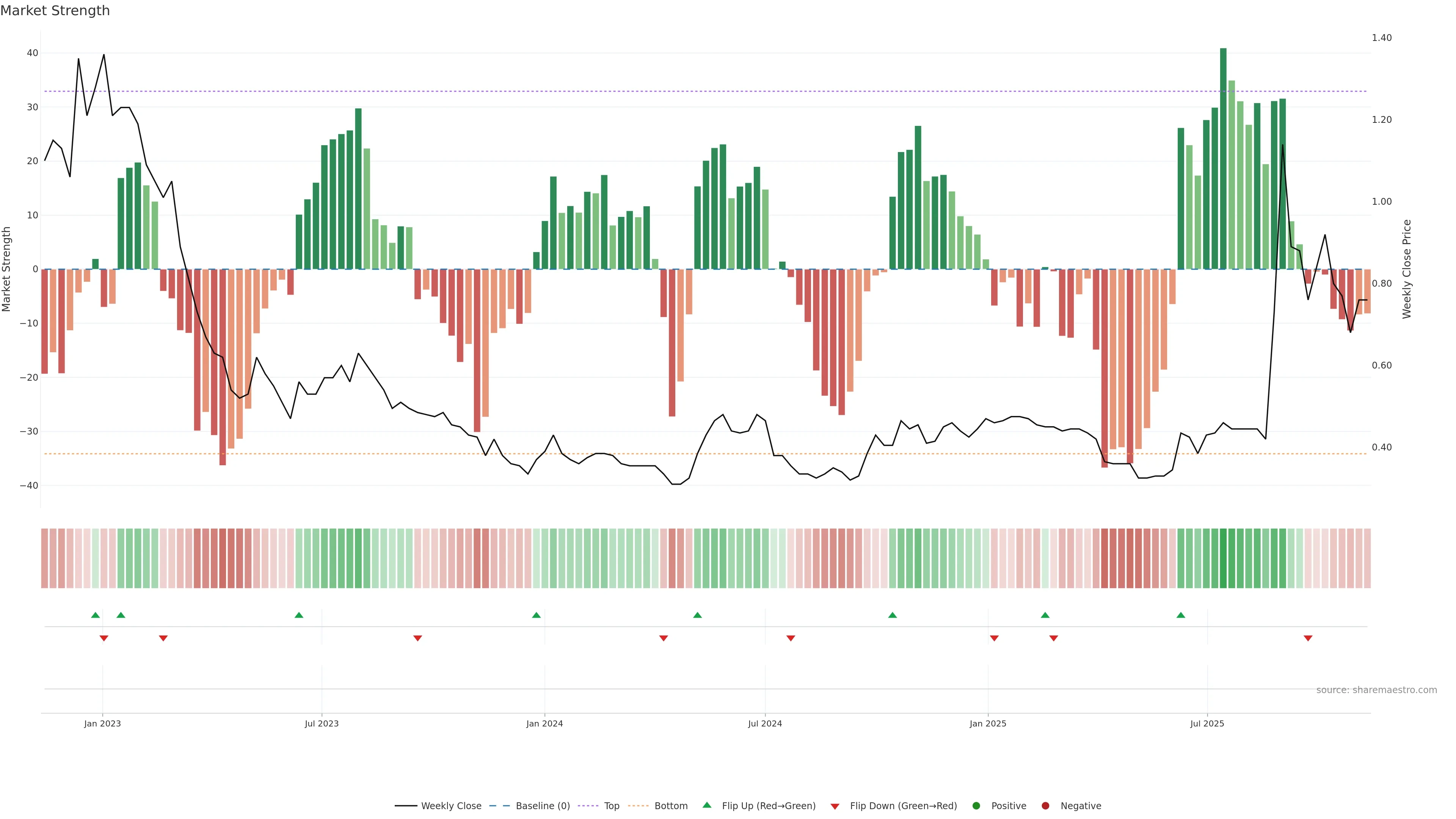
Task: Click the Jul 2025 x-axis label
Action: tap(1207, 723)
